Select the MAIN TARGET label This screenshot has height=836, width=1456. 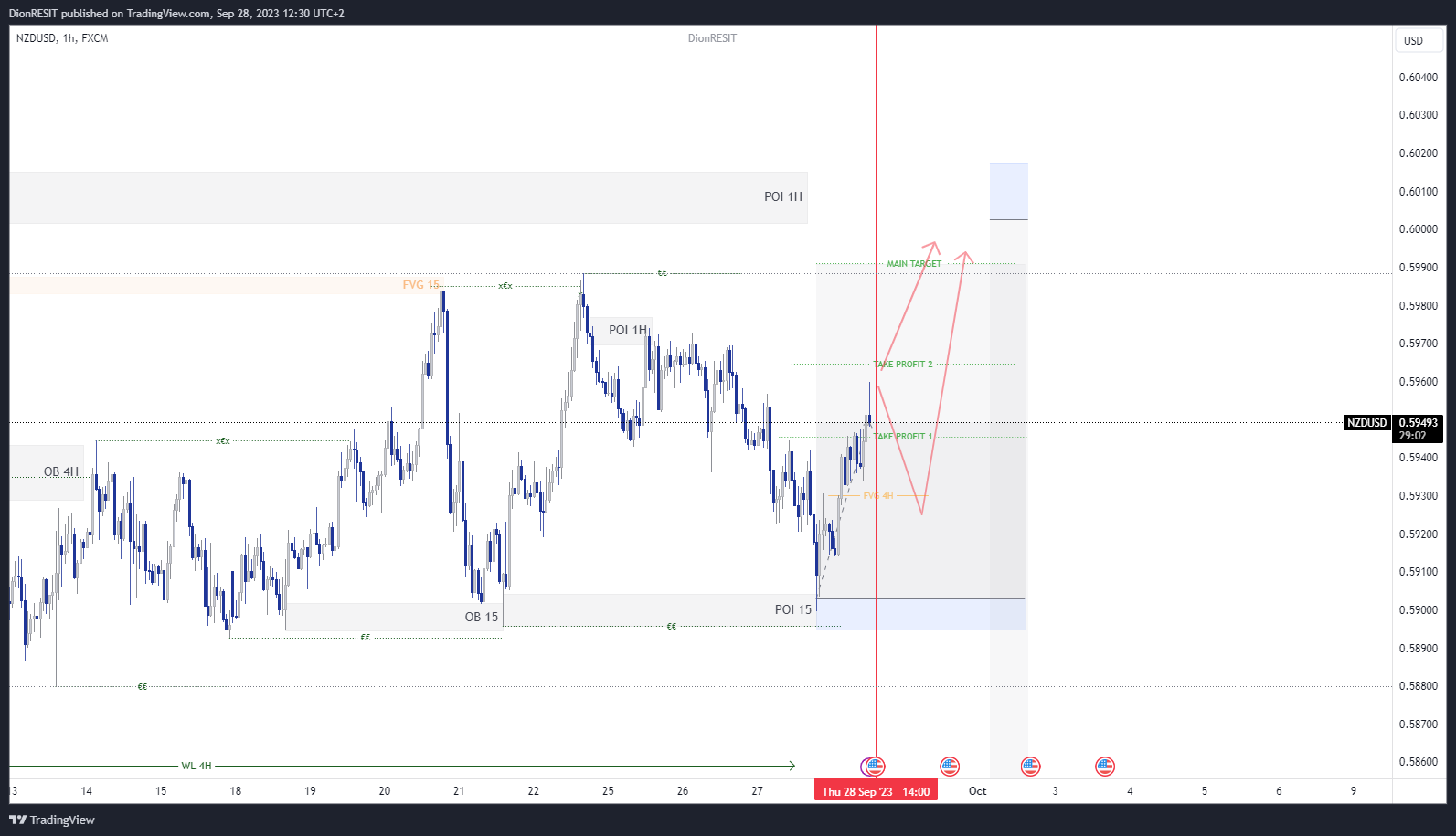(x=914, y=264)
